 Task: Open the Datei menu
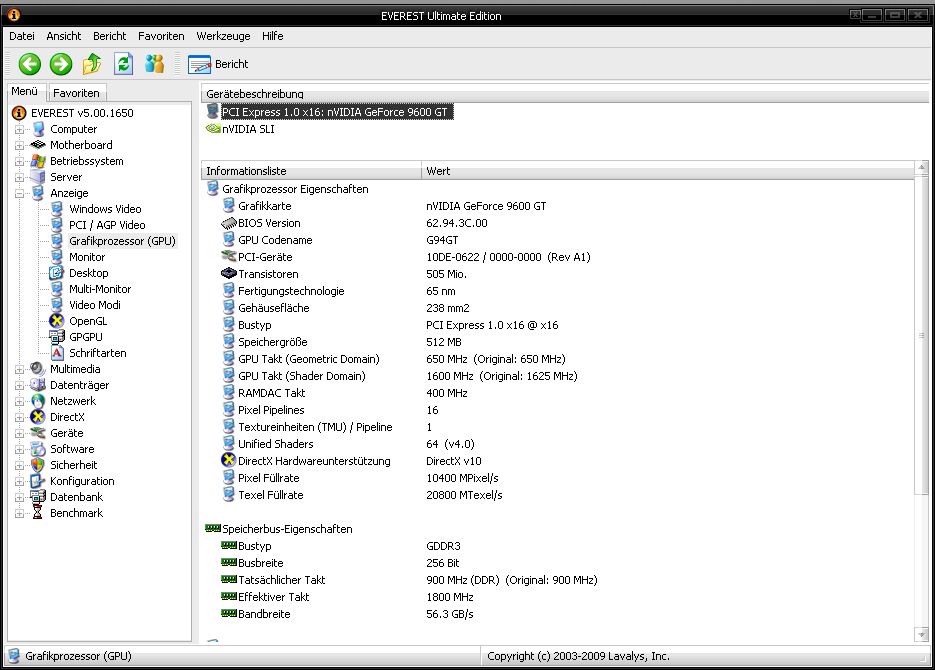[21, 36]
